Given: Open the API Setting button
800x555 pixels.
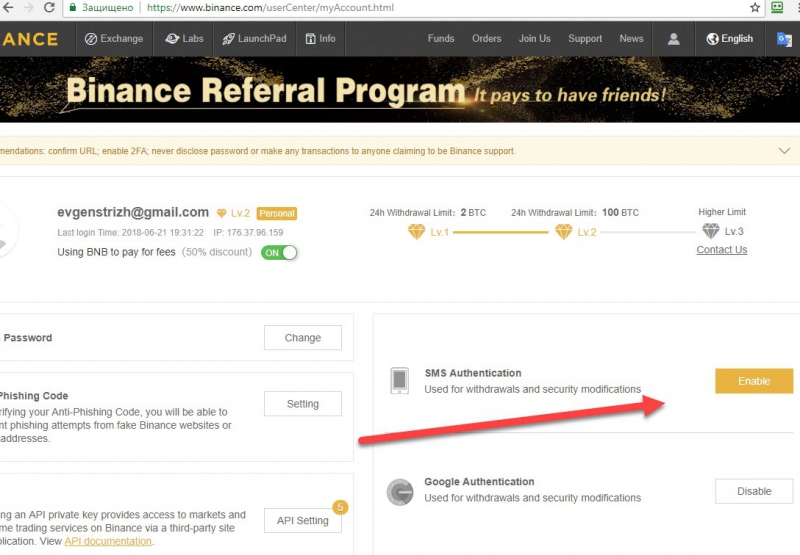Looking at the screenshot, I should 303,521.
